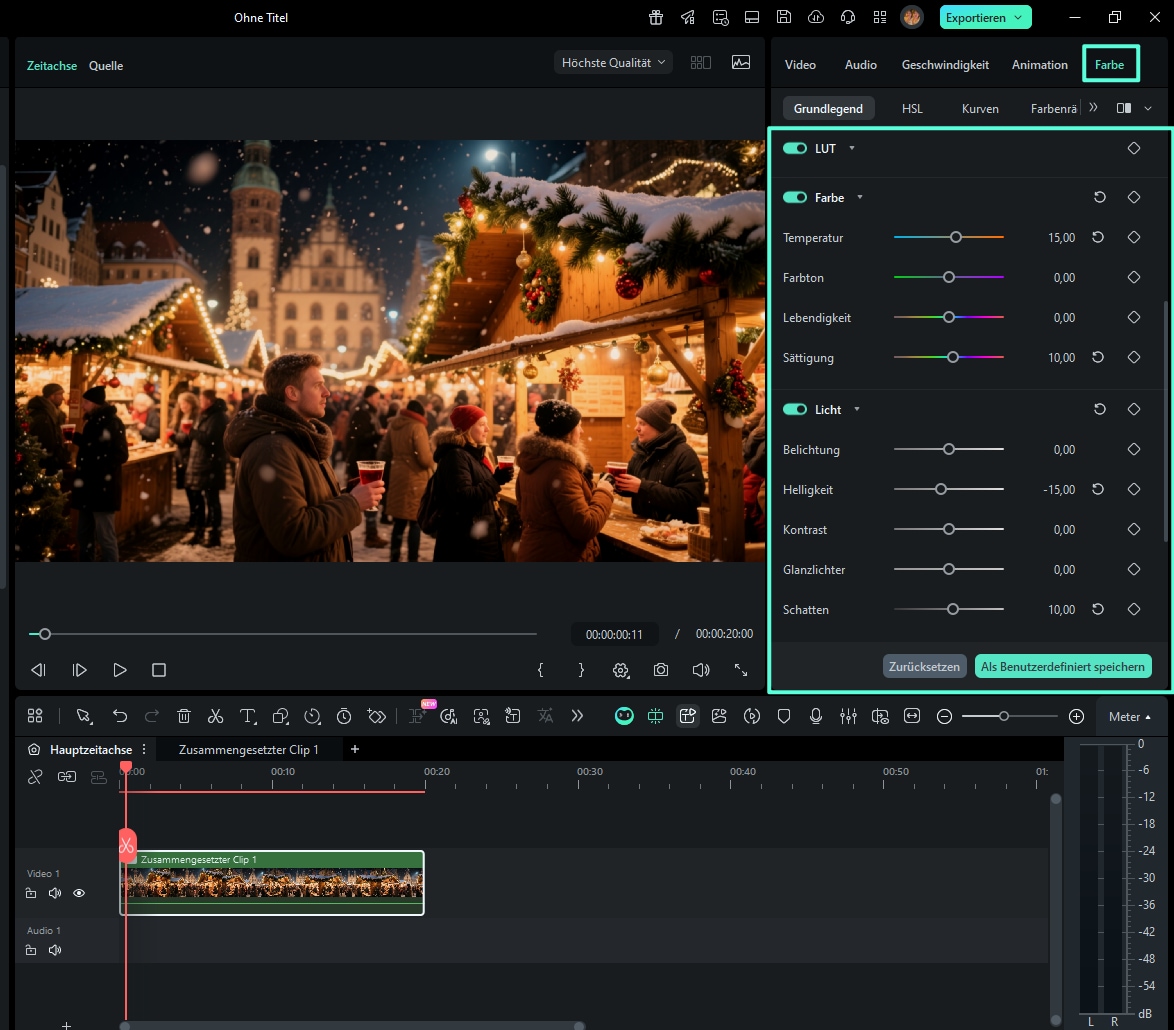Screen dimensions: 1174x1030
Task: Click the Helligkeit slider handle
Action: 940,490
